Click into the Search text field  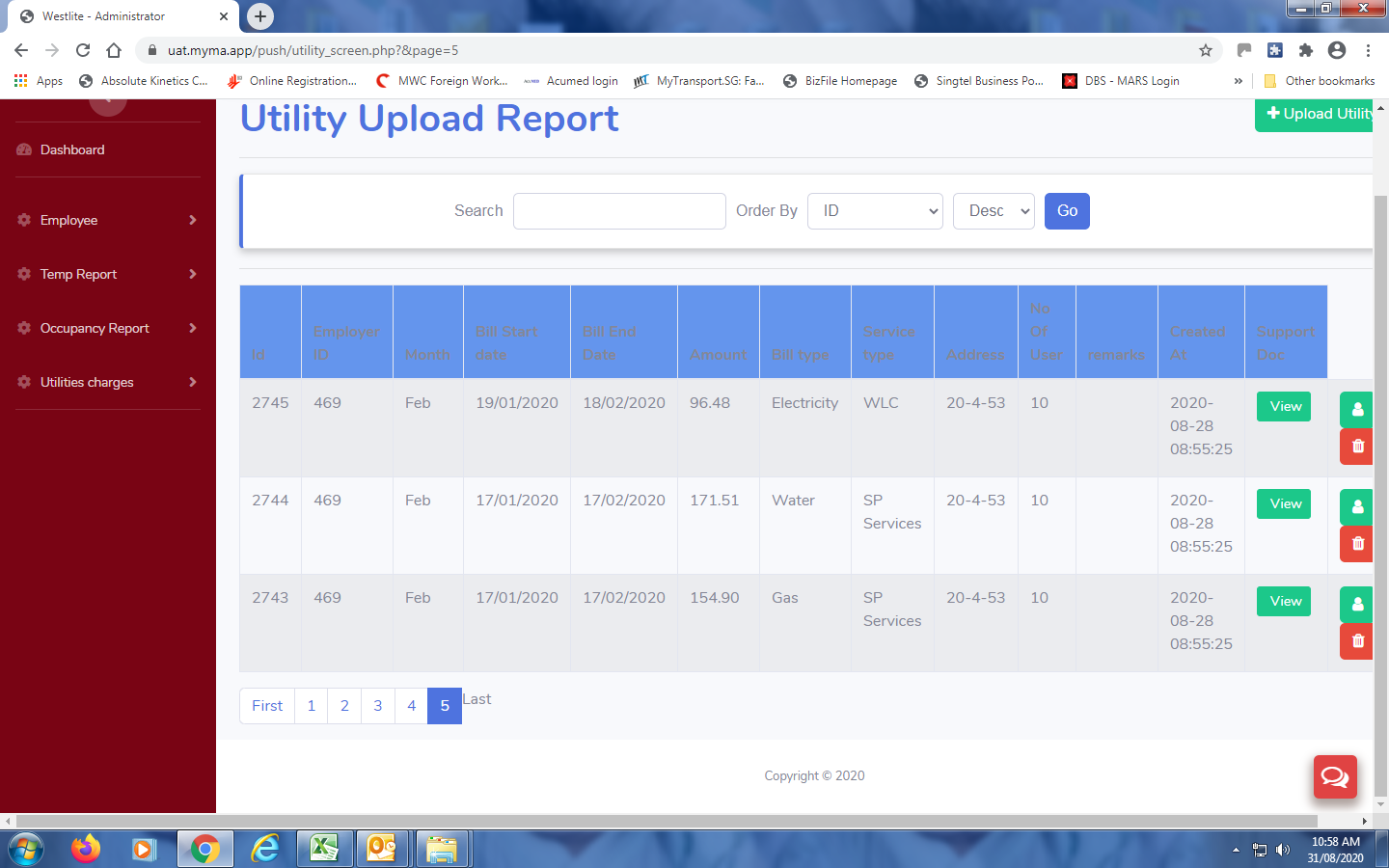coord(619,211)
